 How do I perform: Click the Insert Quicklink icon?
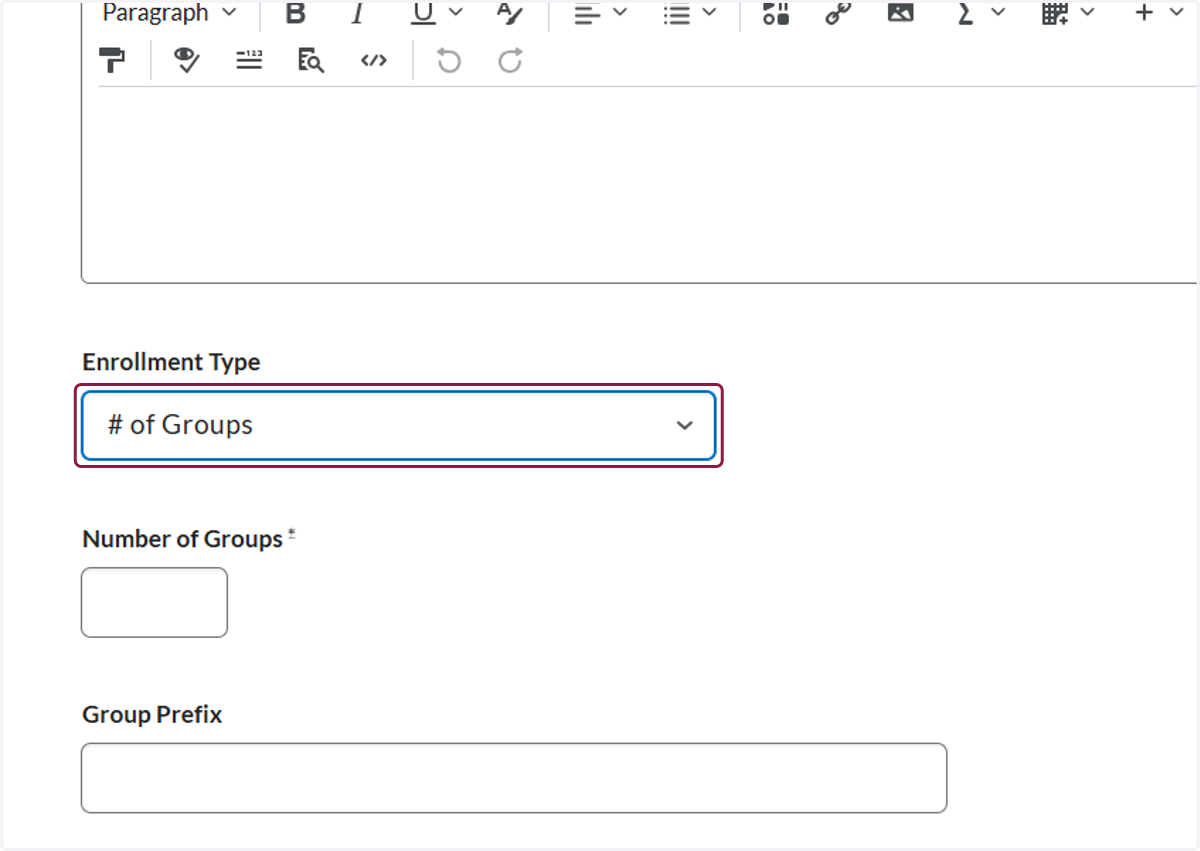838,13
